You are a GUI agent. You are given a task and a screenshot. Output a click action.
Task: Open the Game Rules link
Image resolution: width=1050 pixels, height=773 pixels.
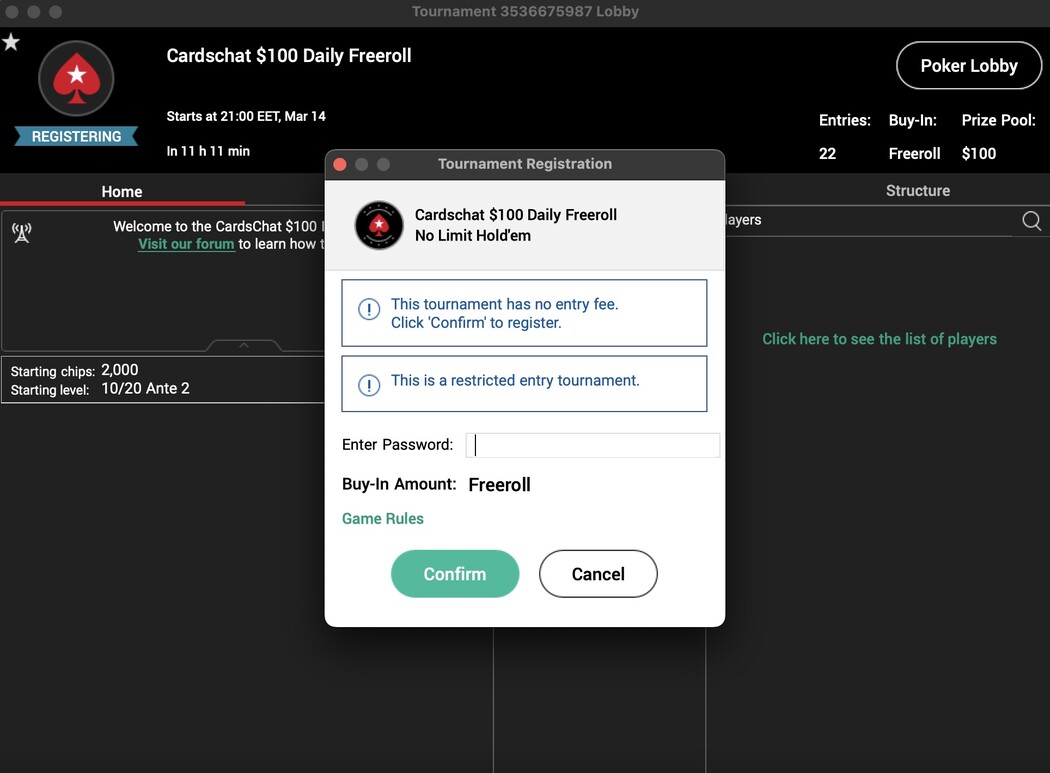pyautogui.click(x=382, y=518)
